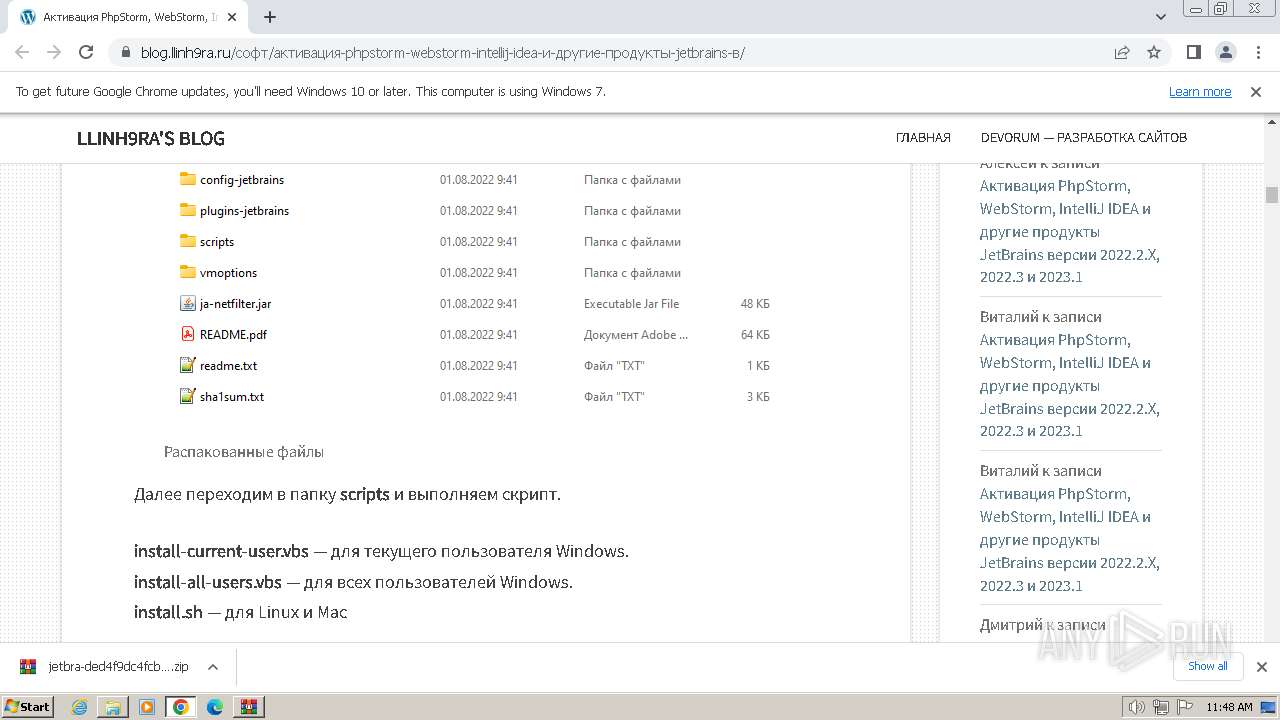The height and width of the screenshot is (720, 1280).
Task: Follow the Learn more link
Action: click(1200, 91)
